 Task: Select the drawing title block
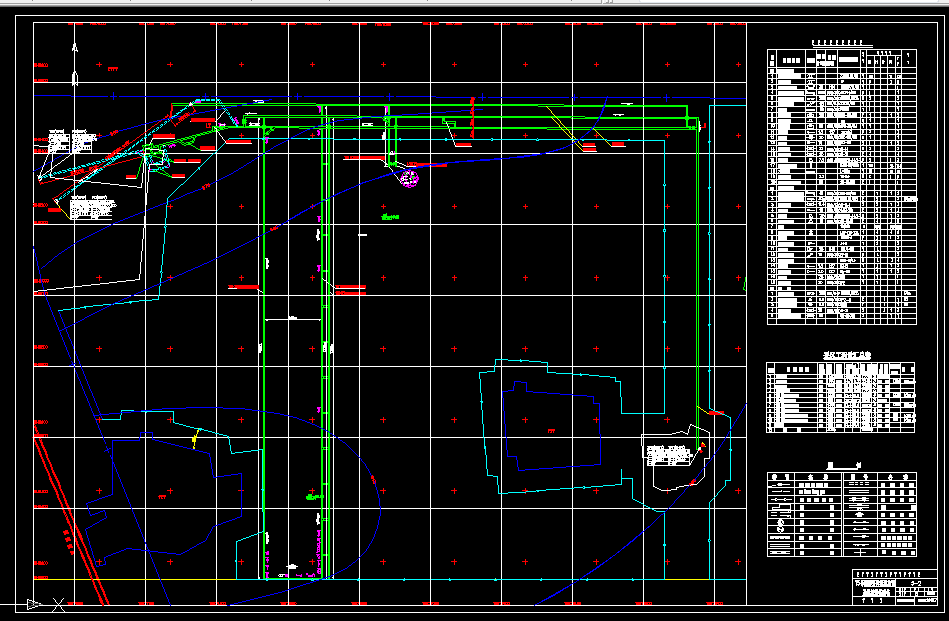895,587
